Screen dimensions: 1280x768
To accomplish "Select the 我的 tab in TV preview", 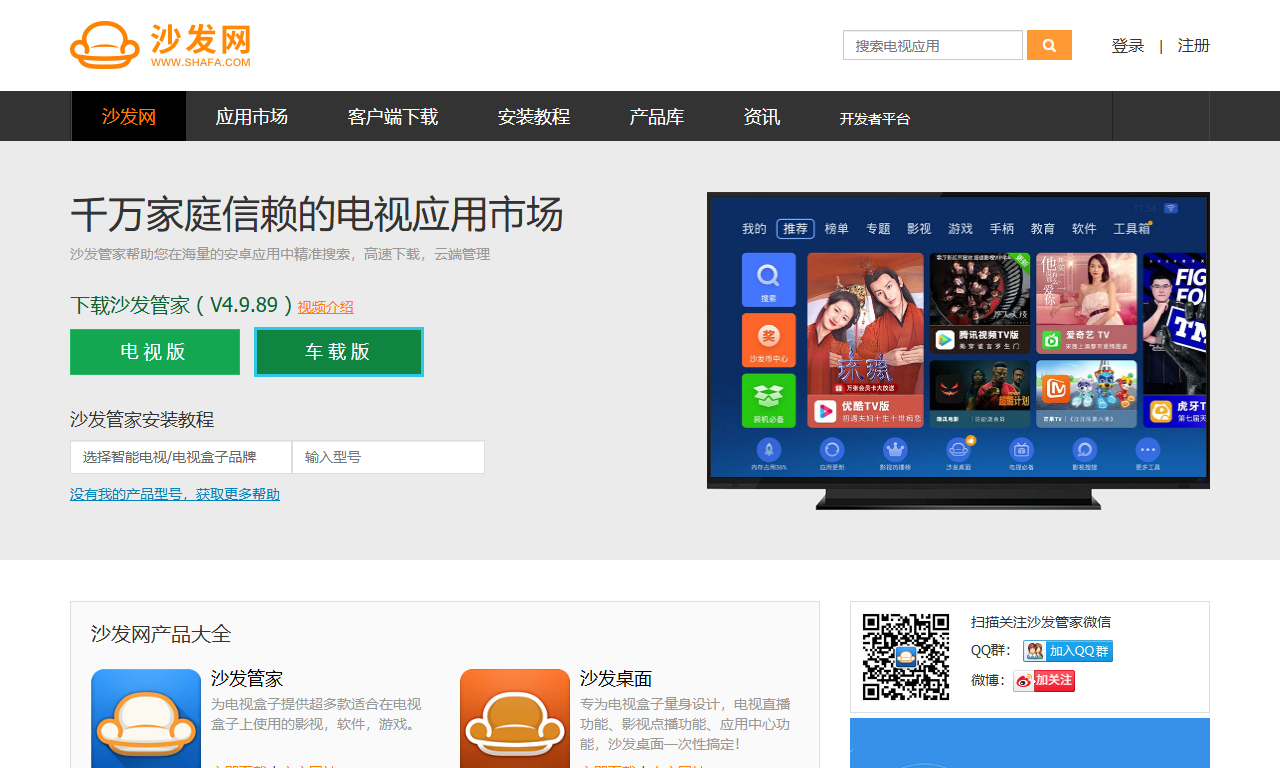I will pos(754,229).
